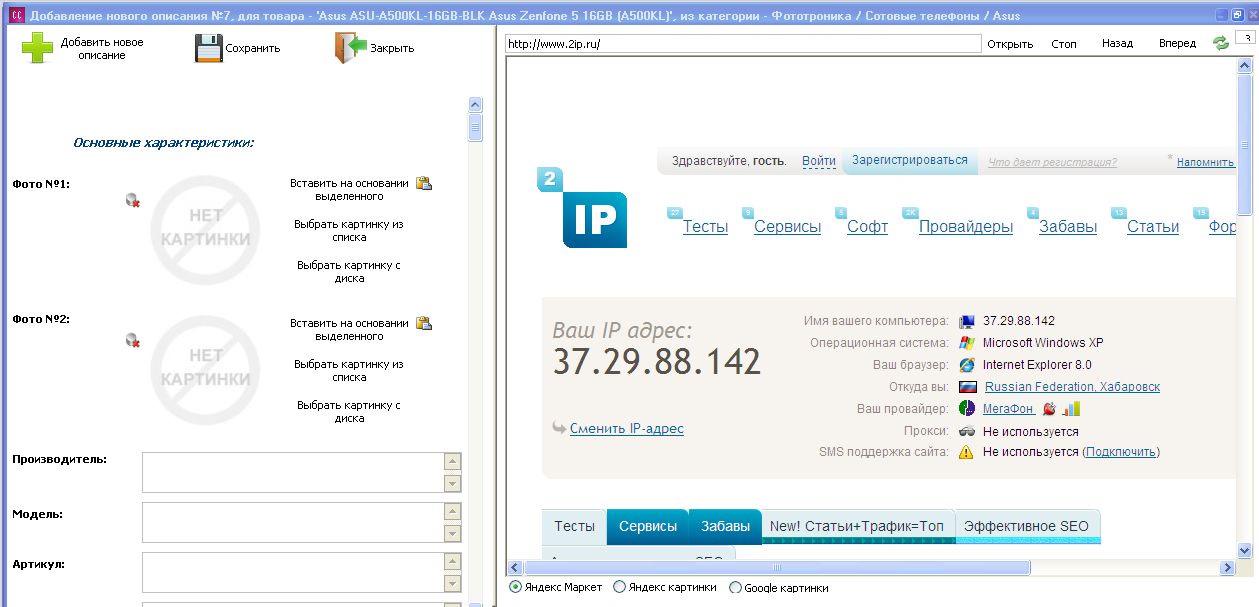This screenshot has width=1259, height=607.
Task: Click up arrow of Производитель field
Action: [452, 462]
